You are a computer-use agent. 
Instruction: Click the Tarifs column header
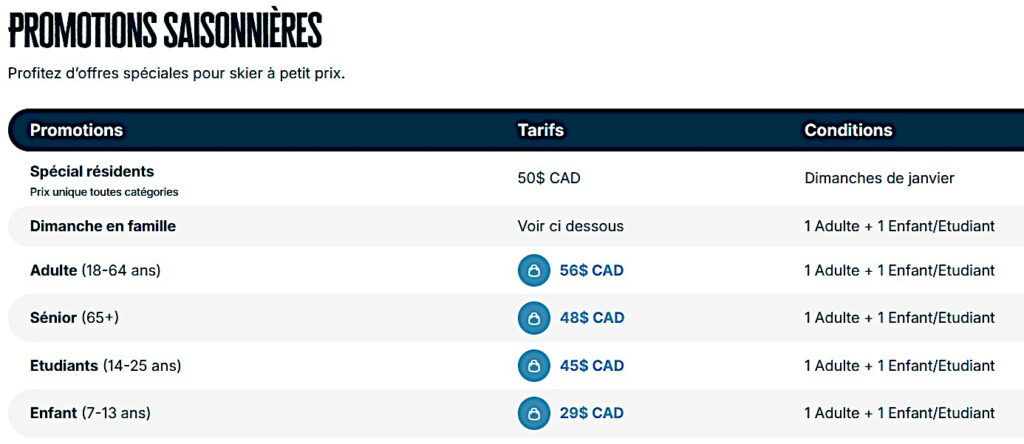(x=540, y=130)
